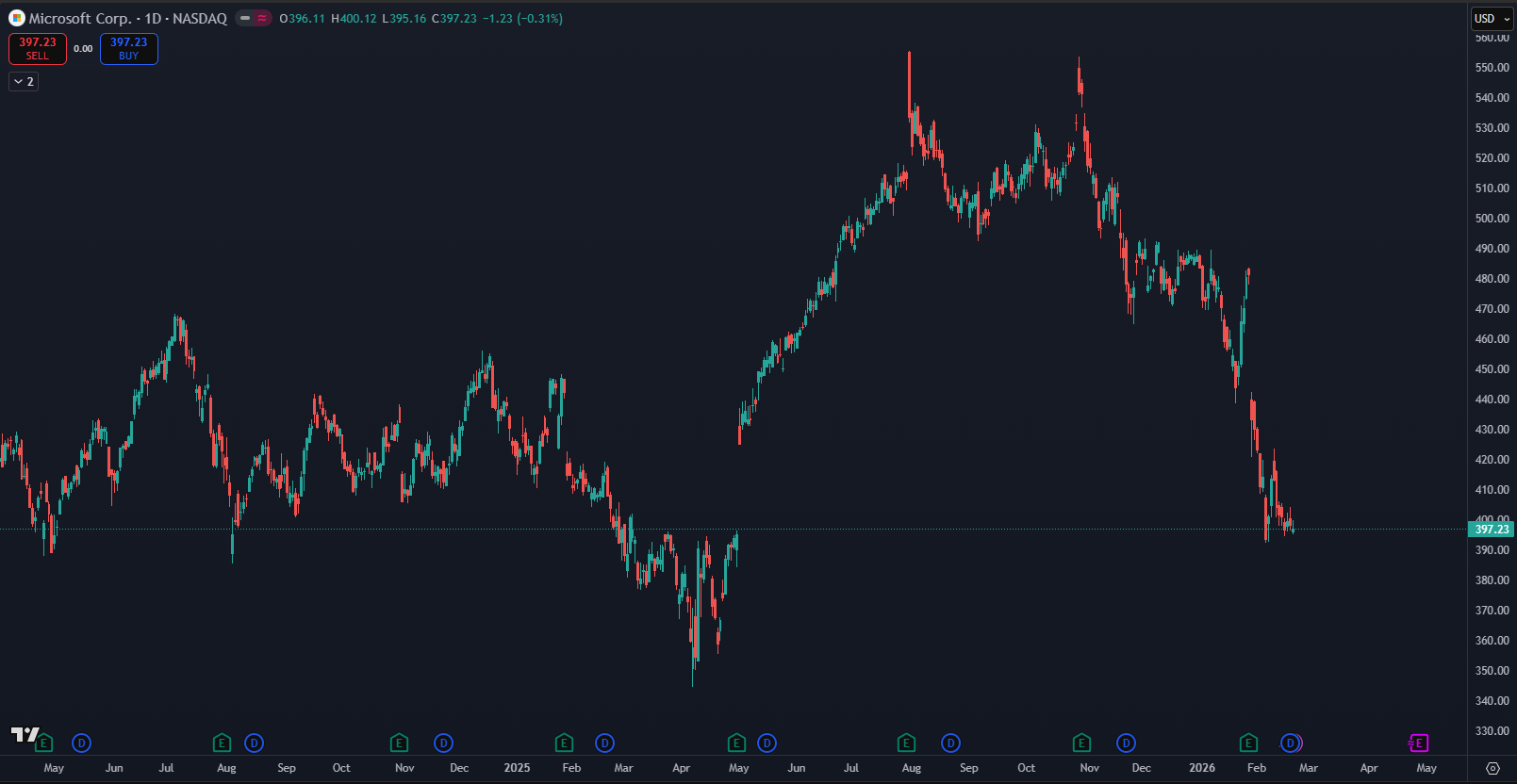Click the blue 397.23 BUY button

(x=128, y=48)
